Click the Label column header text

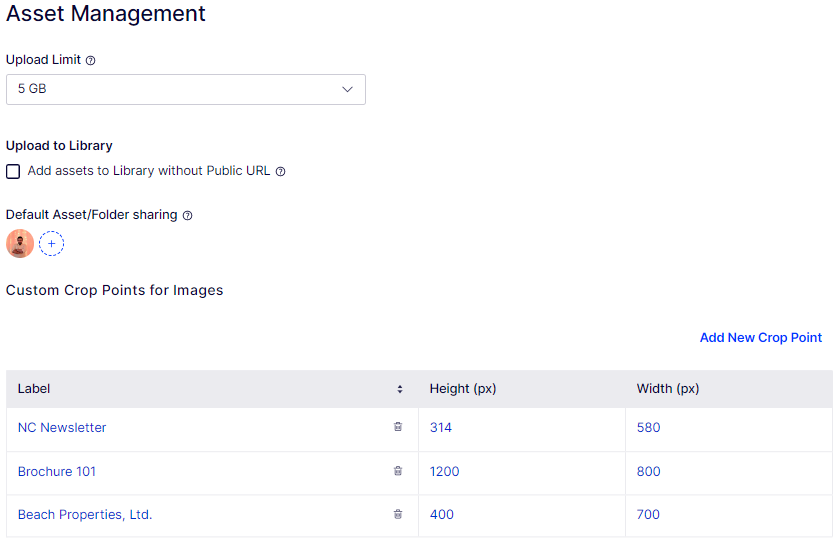(x=34, y=389)
